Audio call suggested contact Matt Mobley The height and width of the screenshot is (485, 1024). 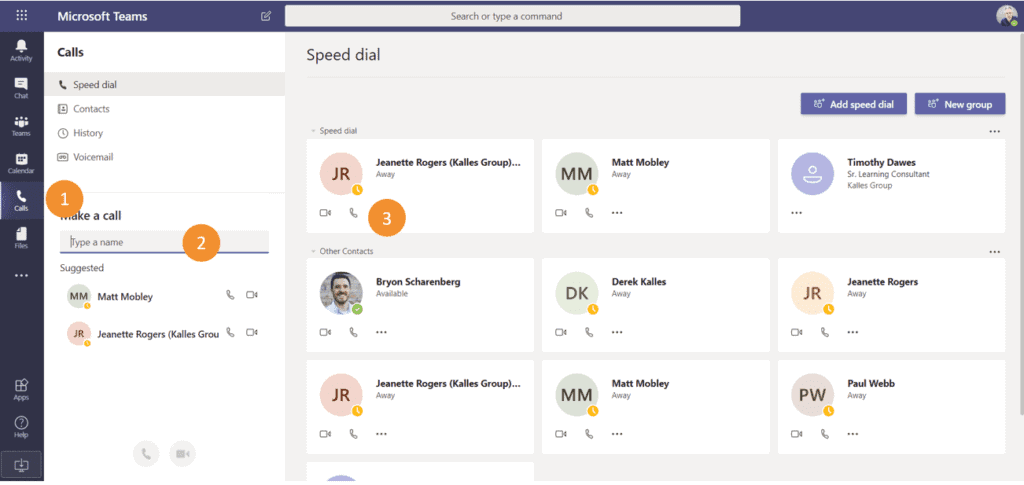[230, 295]
